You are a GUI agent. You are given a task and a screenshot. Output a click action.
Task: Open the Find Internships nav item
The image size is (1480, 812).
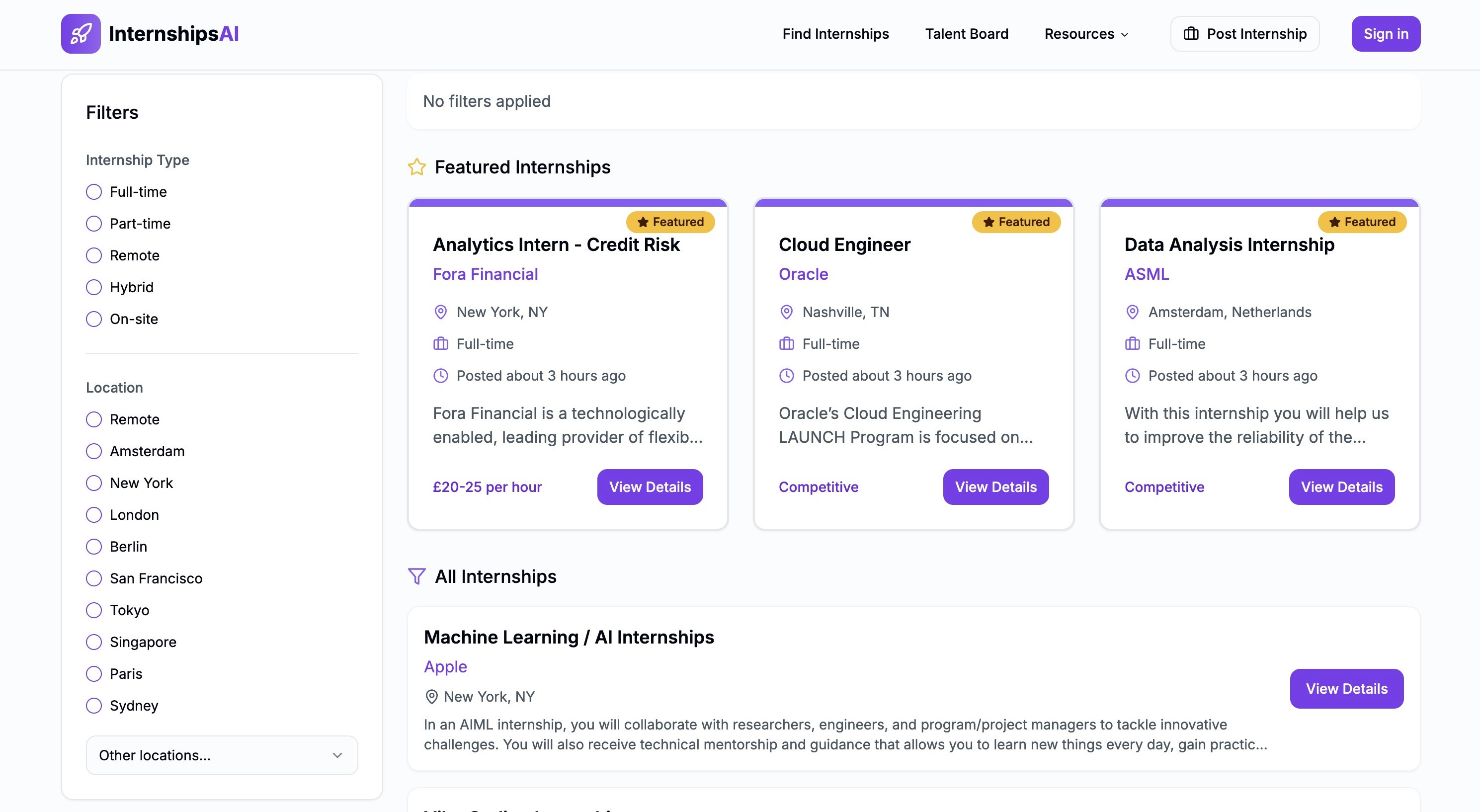point(835,34)
